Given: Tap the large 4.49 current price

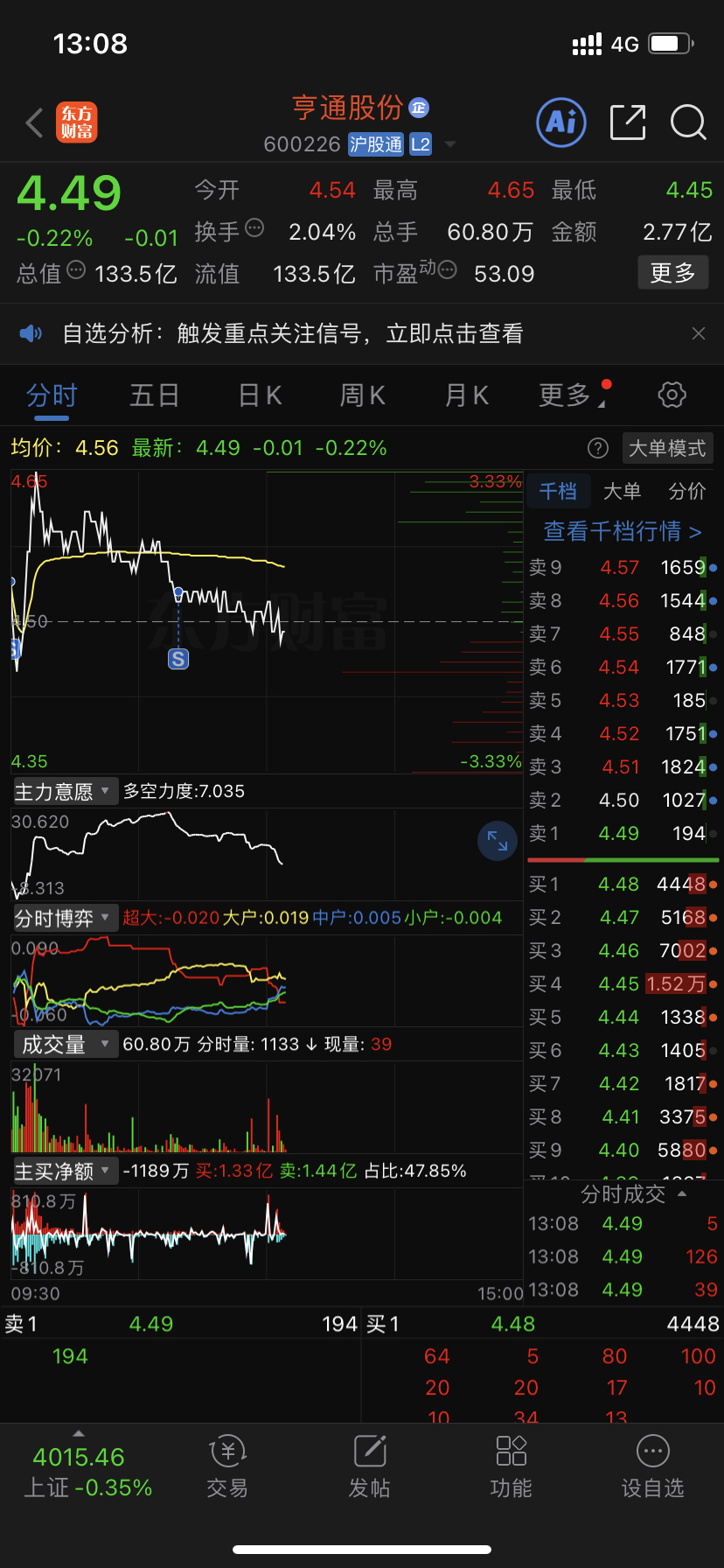Looking at the screenshot, I should [x=69, y=192].
